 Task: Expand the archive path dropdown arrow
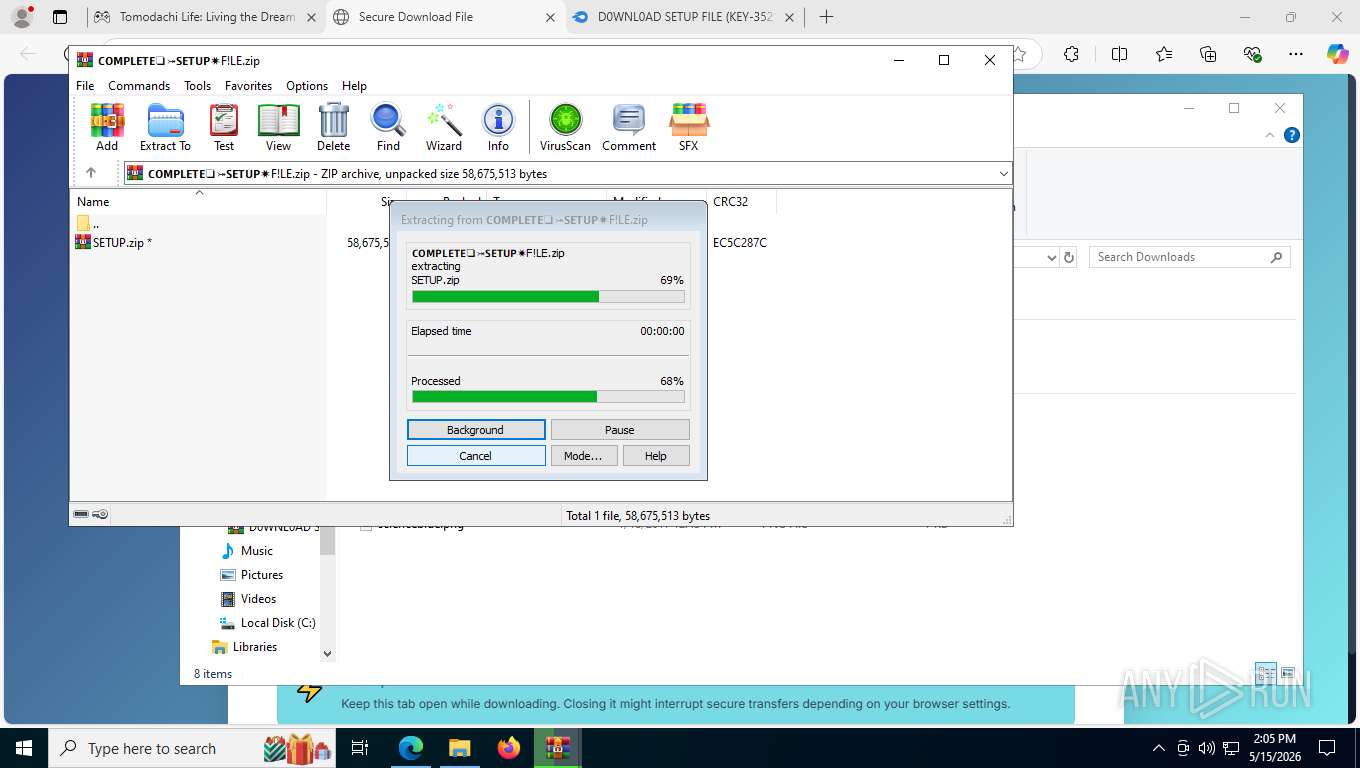(x=1003, y=174)
